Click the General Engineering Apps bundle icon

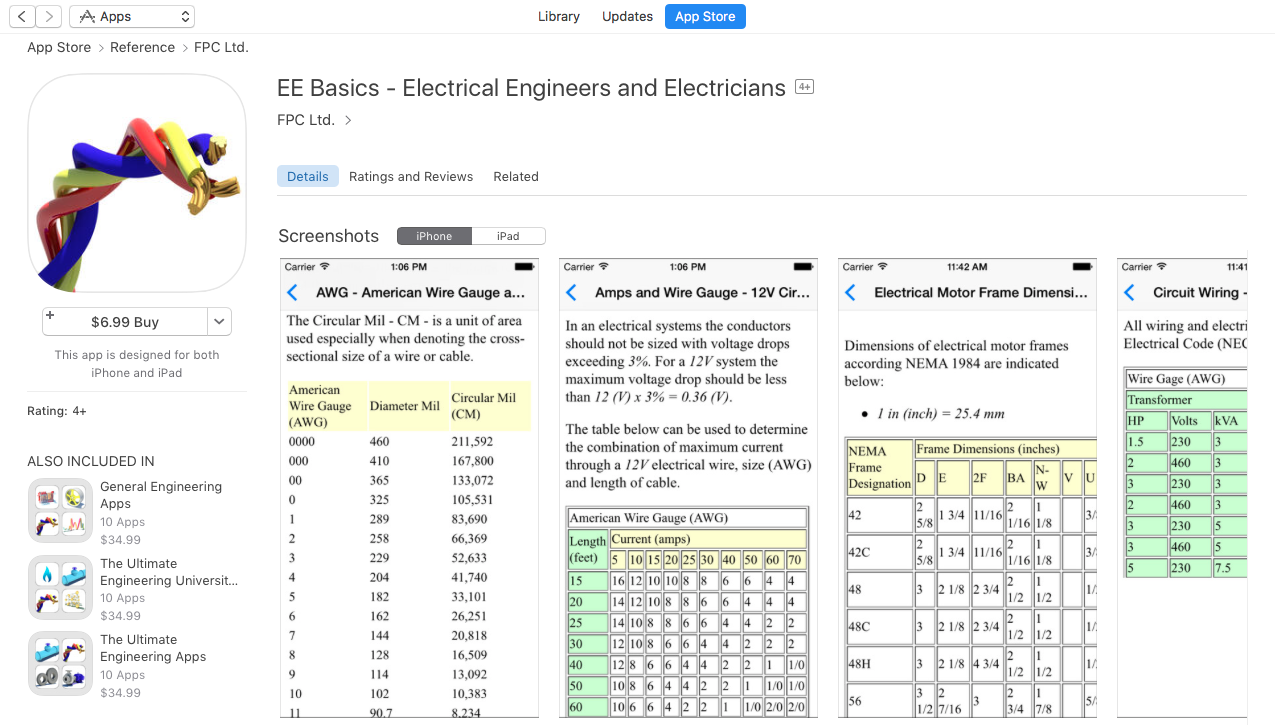tap(60, 511)
